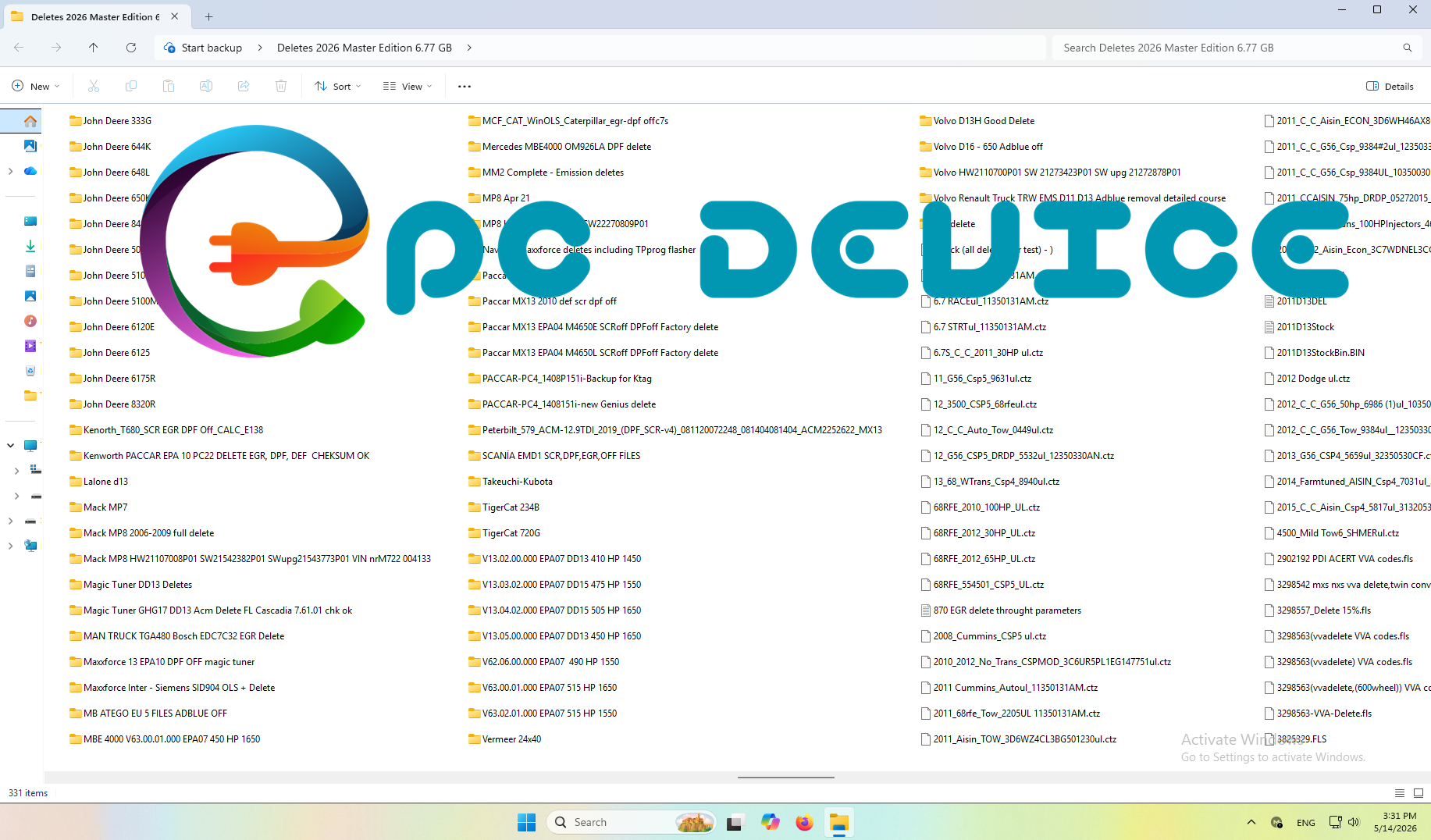Image resolution: width=1431 pixels, height=840 pixels.
Task: Select file 2012 Dodge ul.ctz
Action: pos(1308,379)
